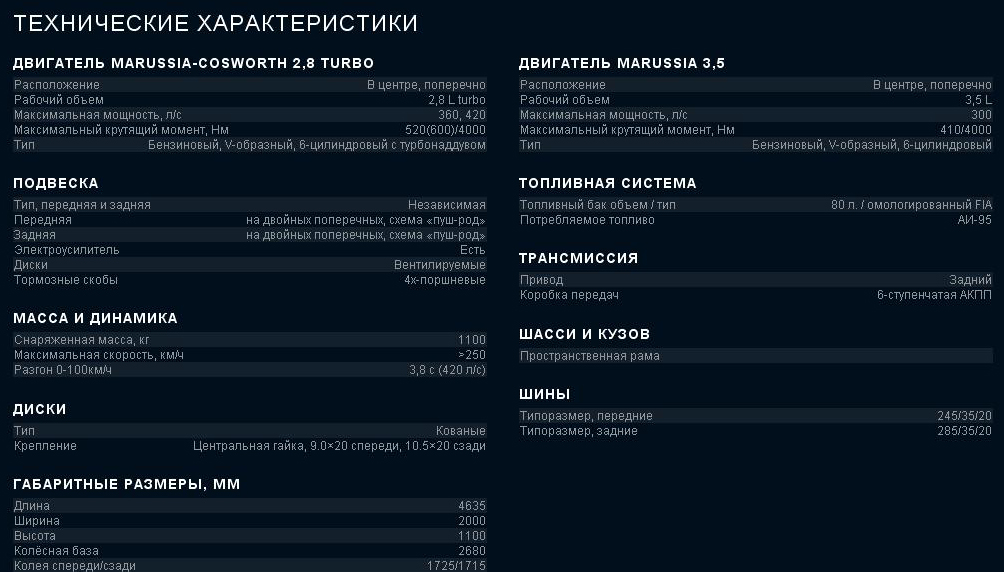Click the Центральная гайка wheel mounting value
This screenshot has width=1004, height=572.
339,446
